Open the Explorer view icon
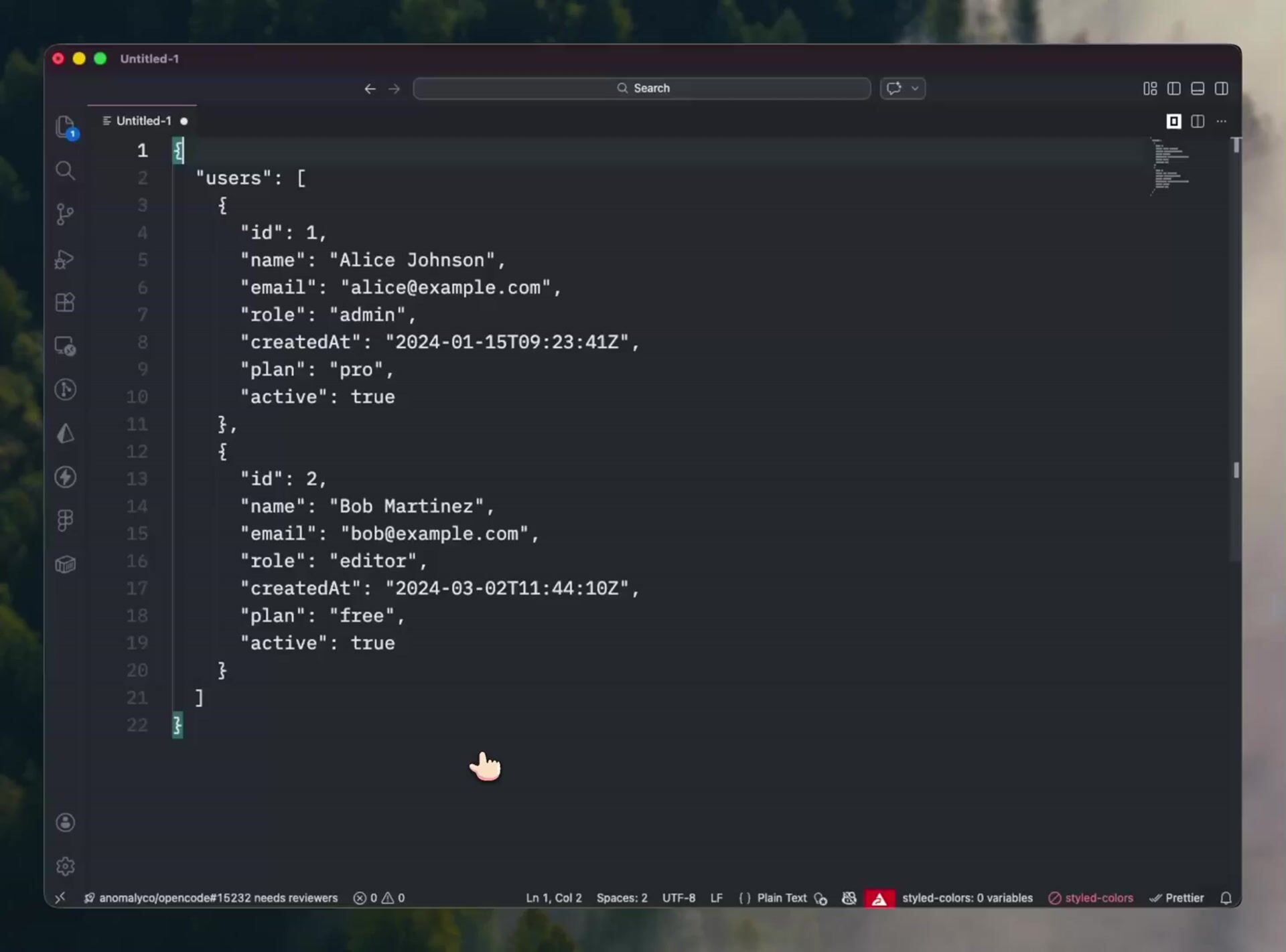Image resolution: width=1286 pixels, height=952 pixels. pyautogui.click(x=65, y=127)
